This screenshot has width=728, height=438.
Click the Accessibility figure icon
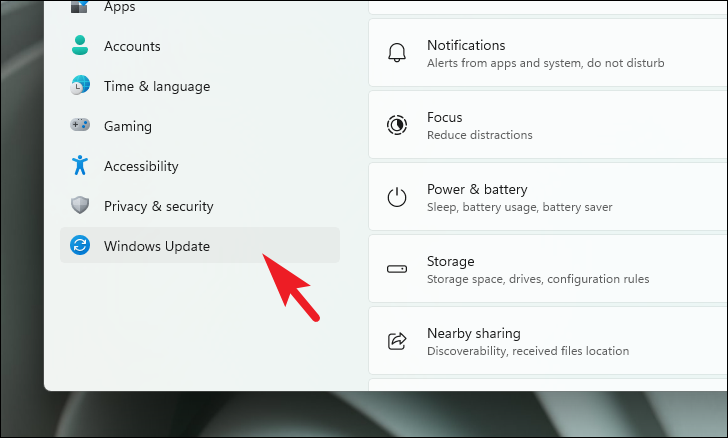pos(80,165)
